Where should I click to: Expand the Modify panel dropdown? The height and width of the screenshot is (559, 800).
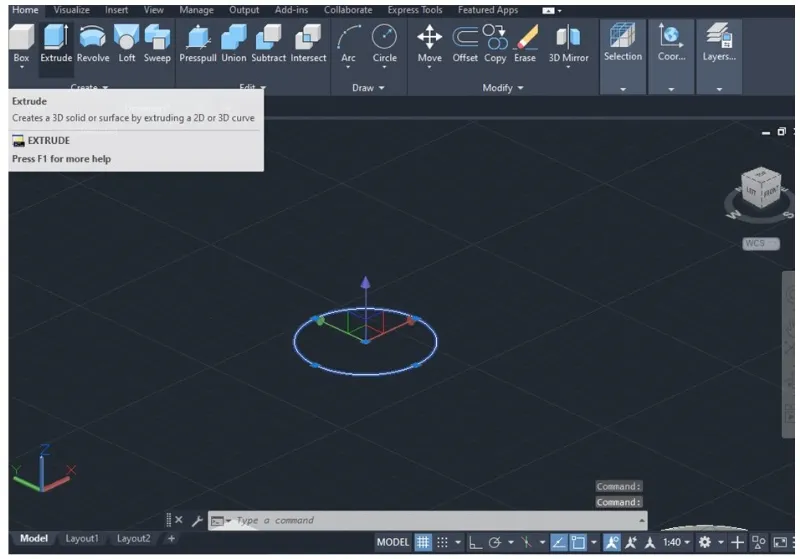click(x=503, y=88)
